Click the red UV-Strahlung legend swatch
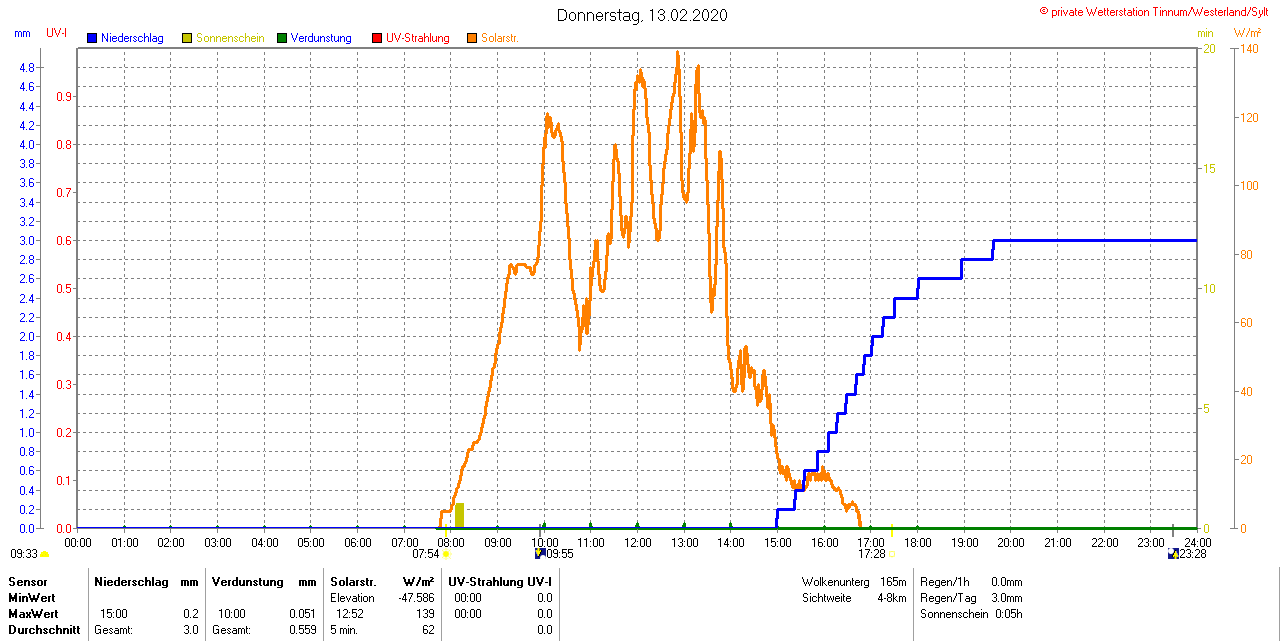1280x641 pixels. coord(377,38)
